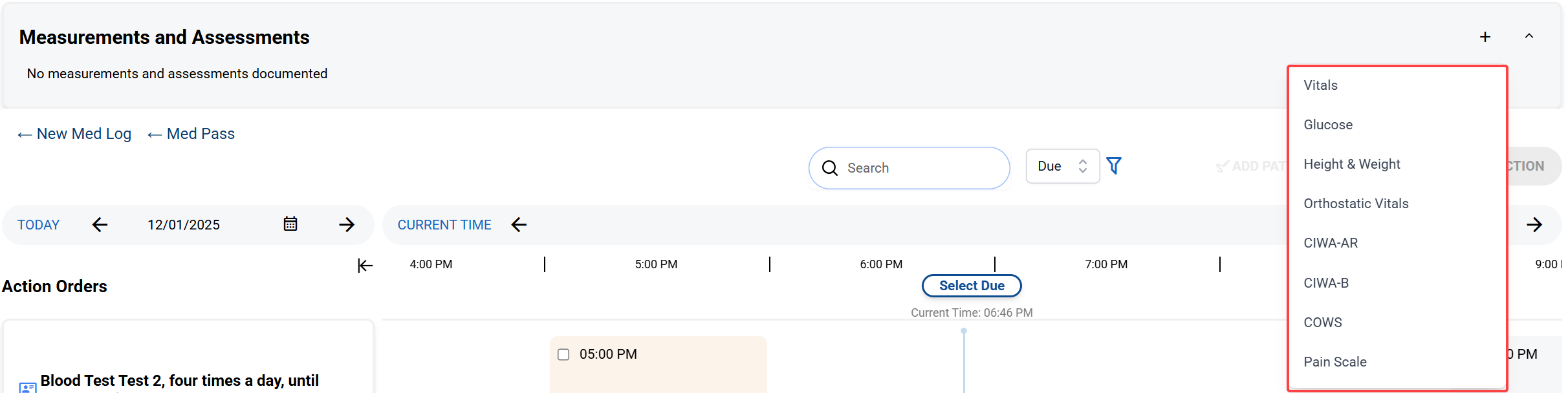Collapse the Action Orders column arrow

click(365, 266)
